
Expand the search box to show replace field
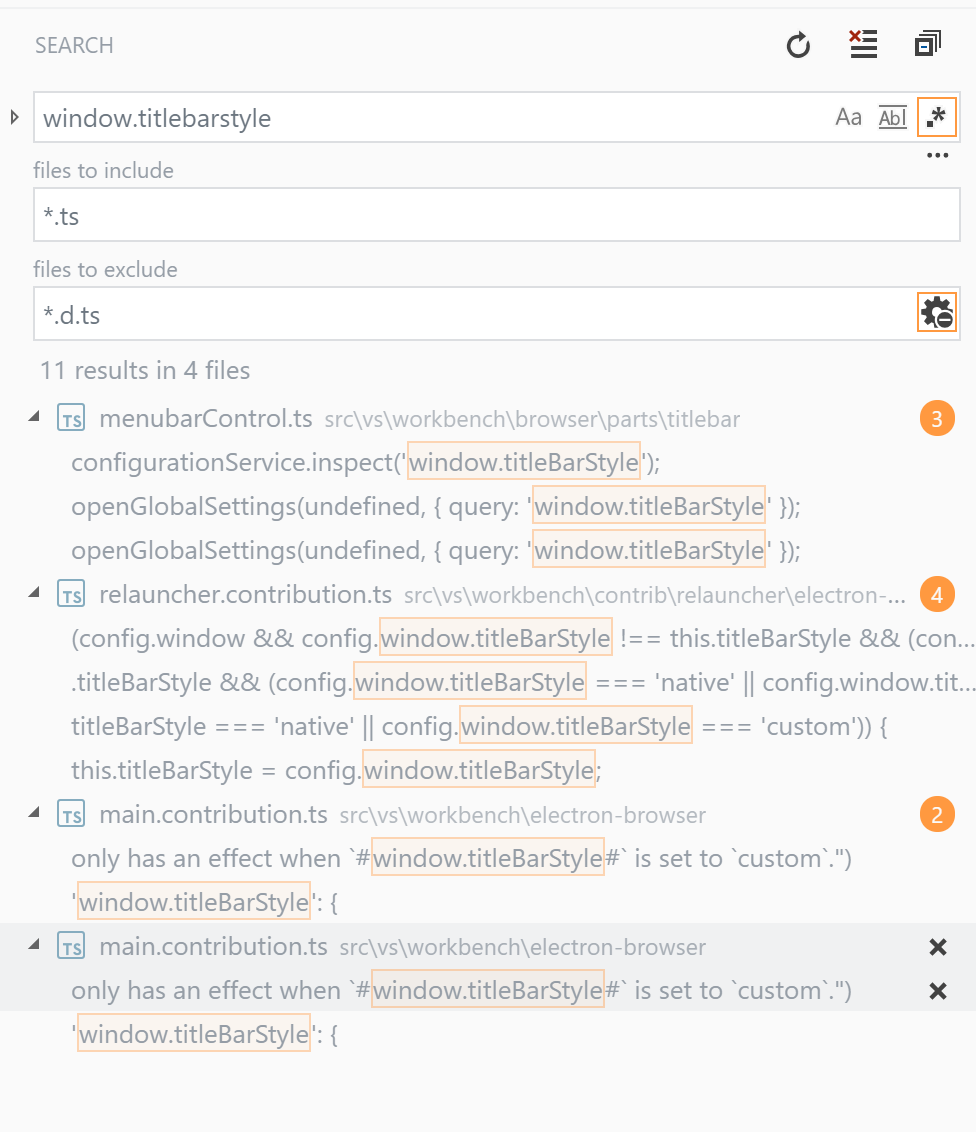(x=13, y=117)
